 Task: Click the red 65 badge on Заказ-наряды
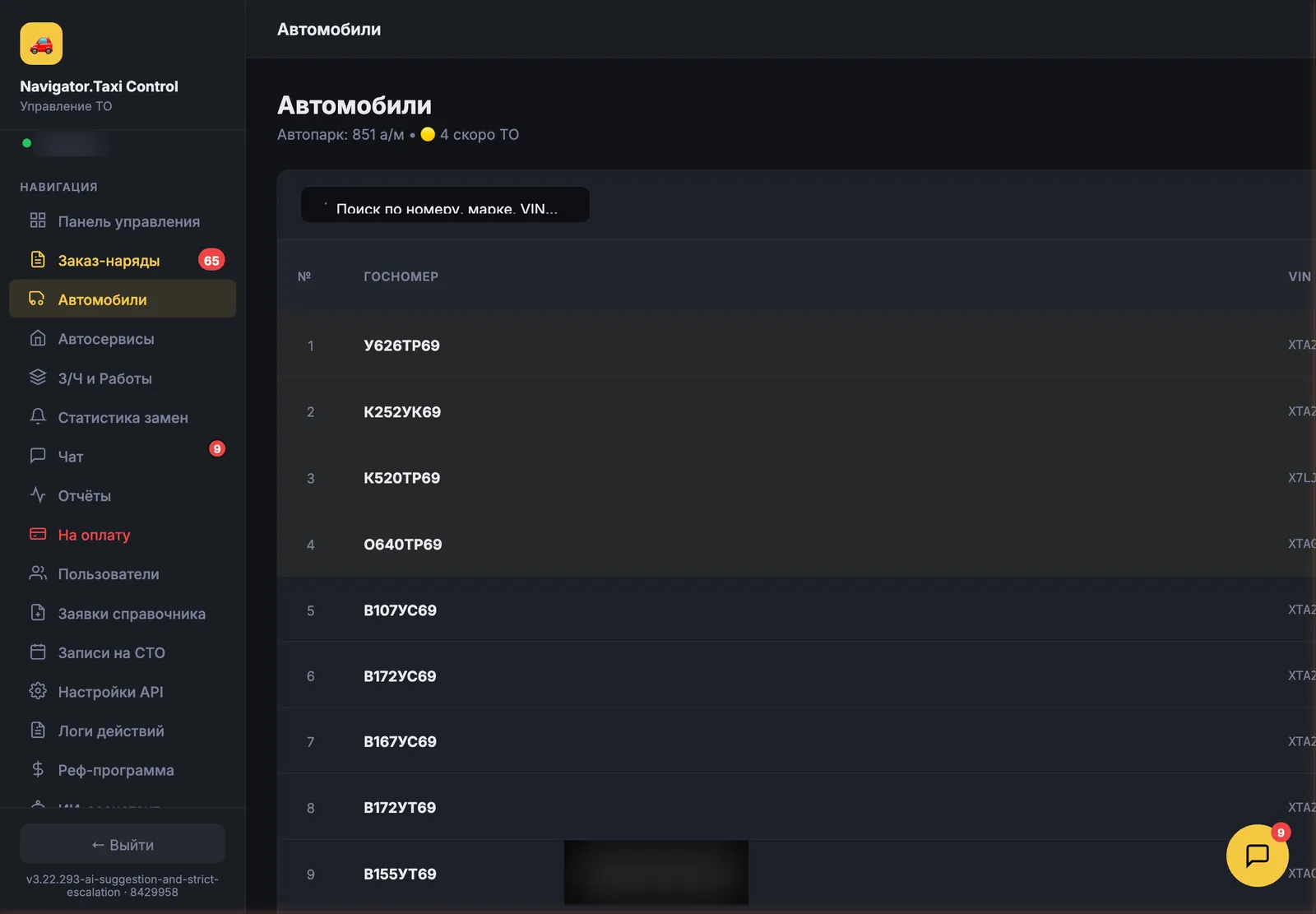(x=211, y=261)
